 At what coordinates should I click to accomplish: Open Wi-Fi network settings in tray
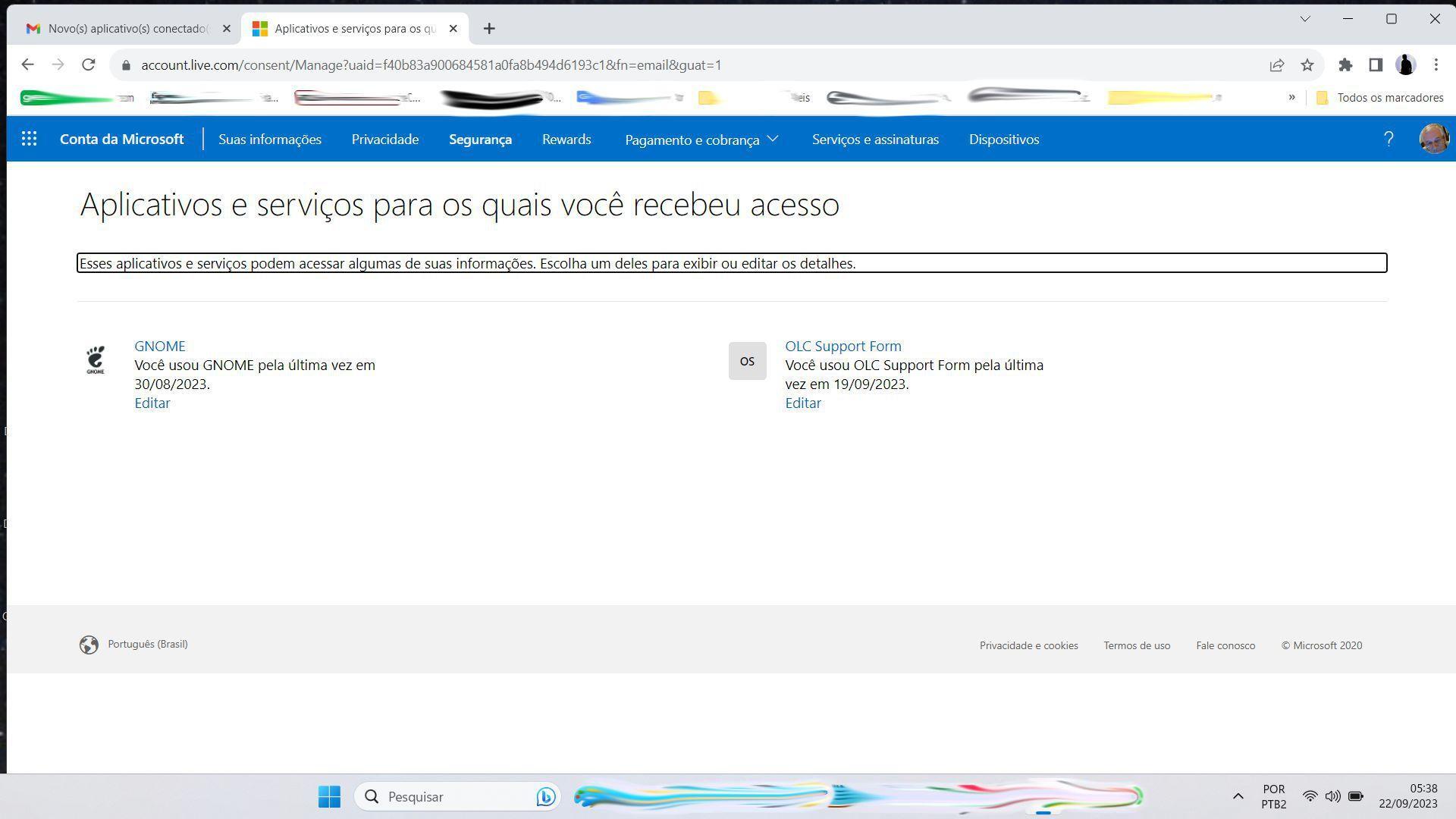(1310, 796)
